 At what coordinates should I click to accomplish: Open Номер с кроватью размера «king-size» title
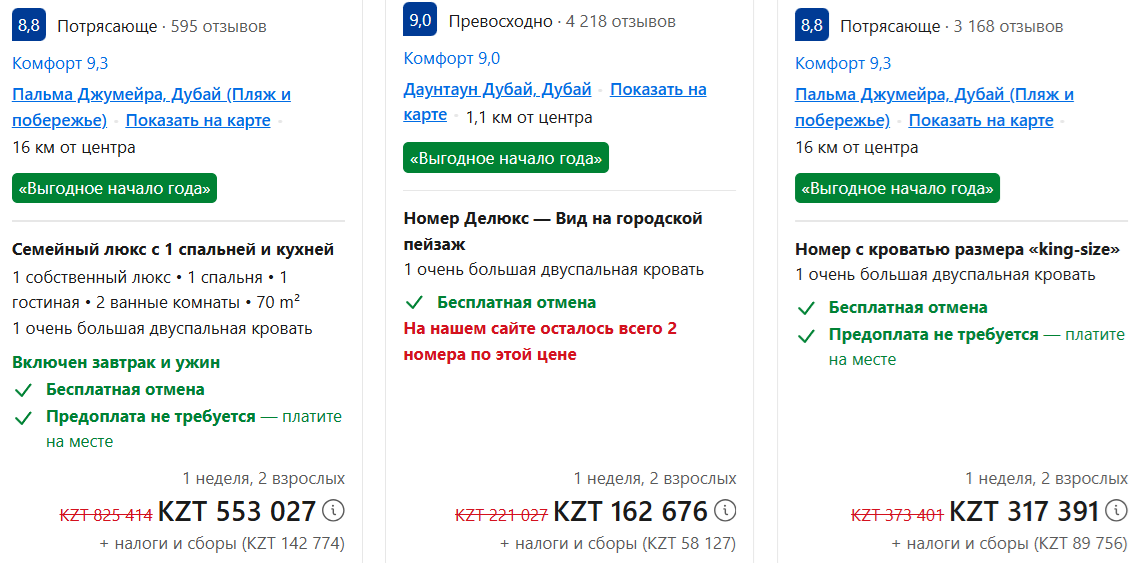tap(957, 249)
